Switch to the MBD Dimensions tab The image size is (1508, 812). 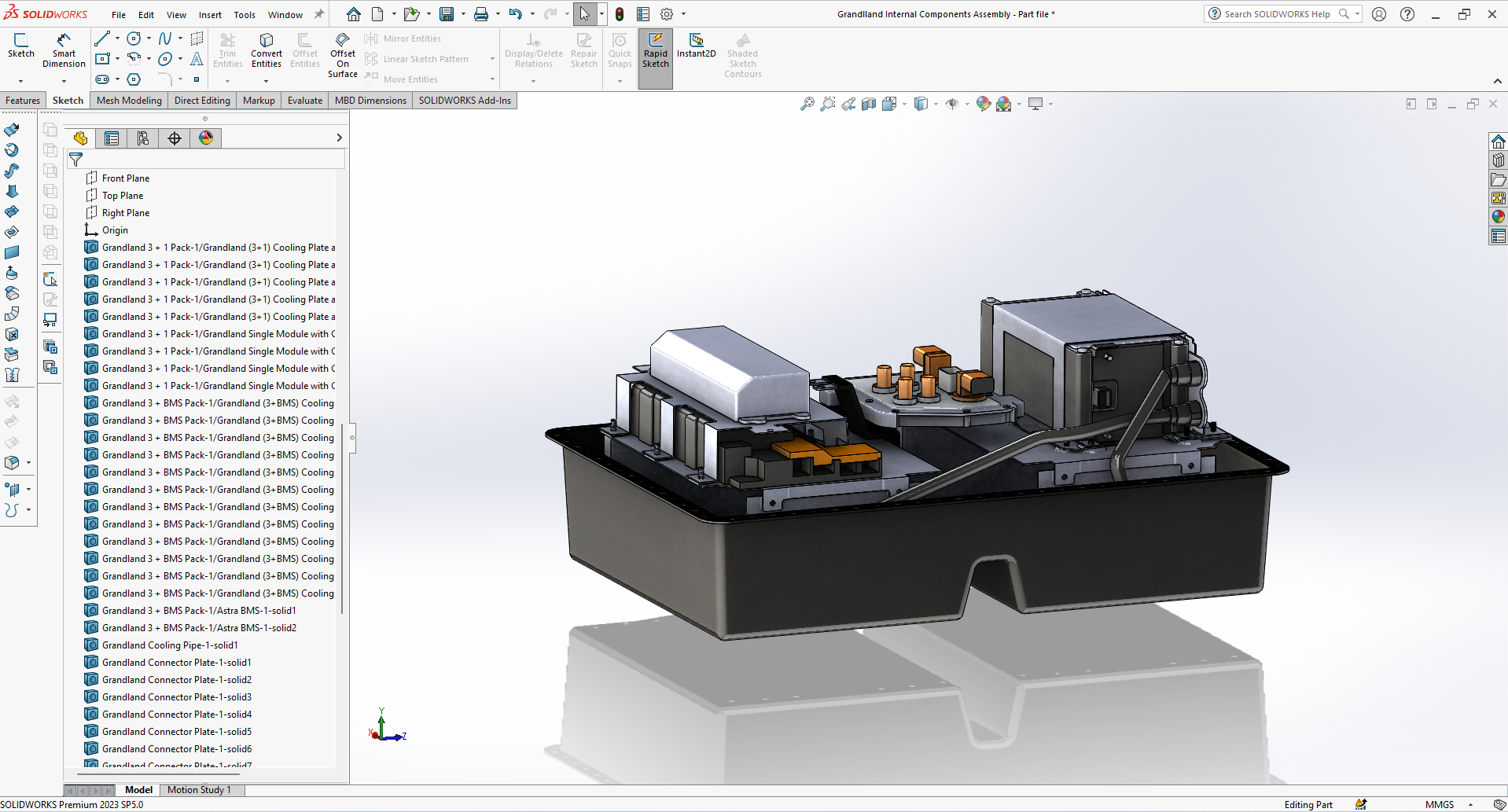coord(370,101)
